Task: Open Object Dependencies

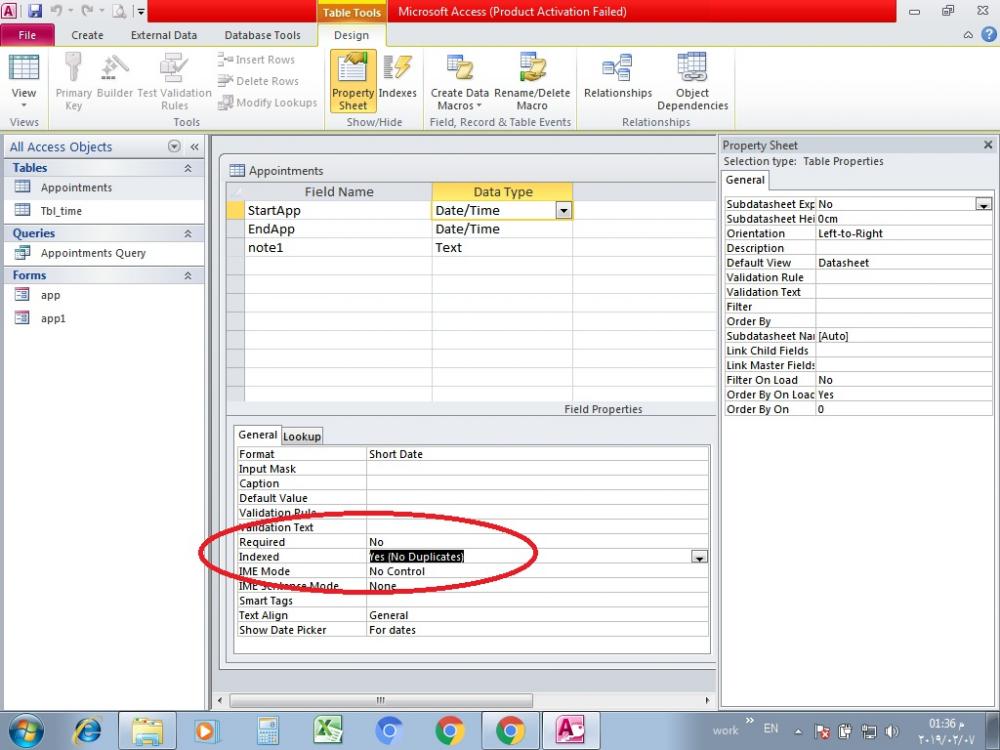Action: (x=693, y=82)
